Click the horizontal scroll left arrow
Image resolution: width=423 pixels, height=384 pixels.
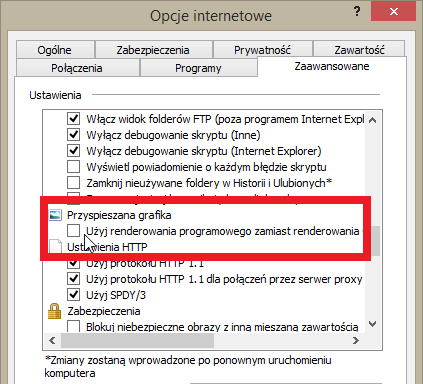pyautogui.click(x=52, y=340)
